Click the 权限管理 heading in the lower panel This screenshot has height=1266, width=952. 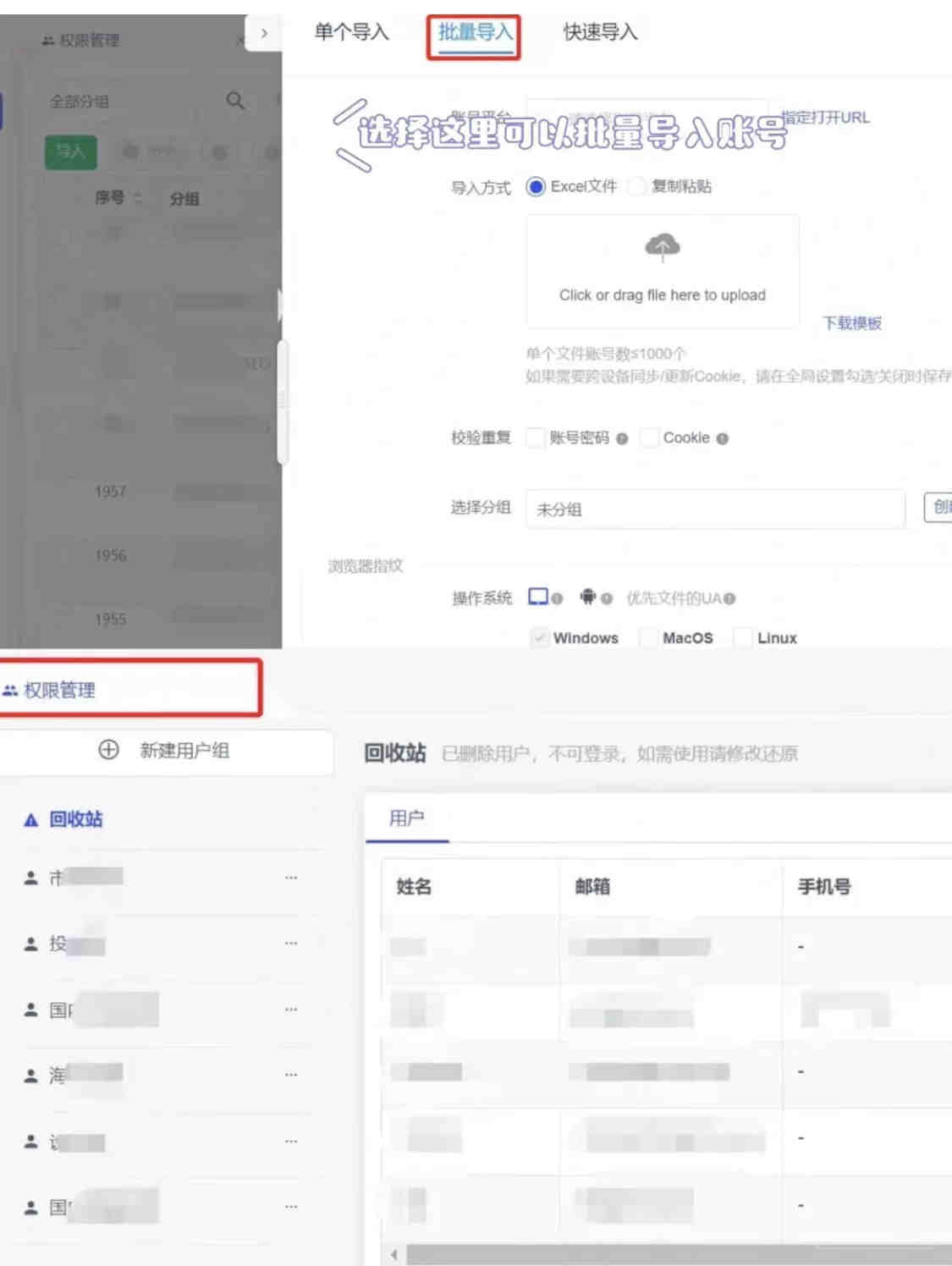coord(59,690)
